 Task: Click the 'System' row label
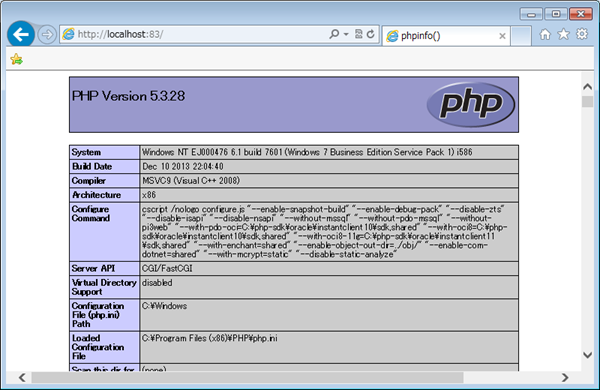(86, 152)
